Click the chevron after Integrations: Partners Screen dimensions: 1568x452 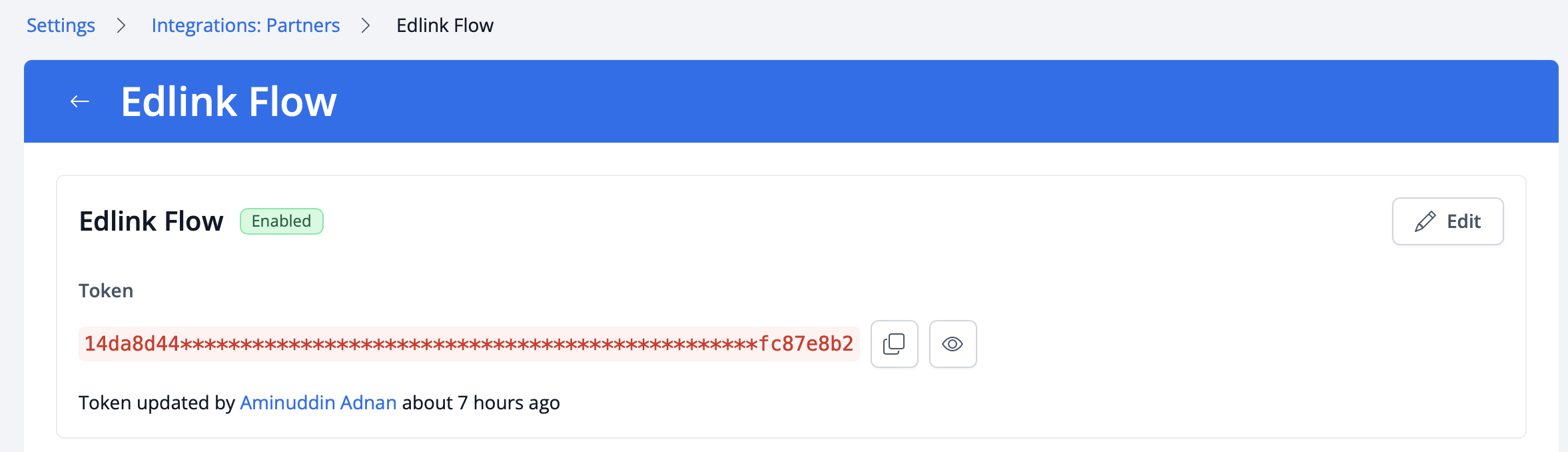point(366,25)
